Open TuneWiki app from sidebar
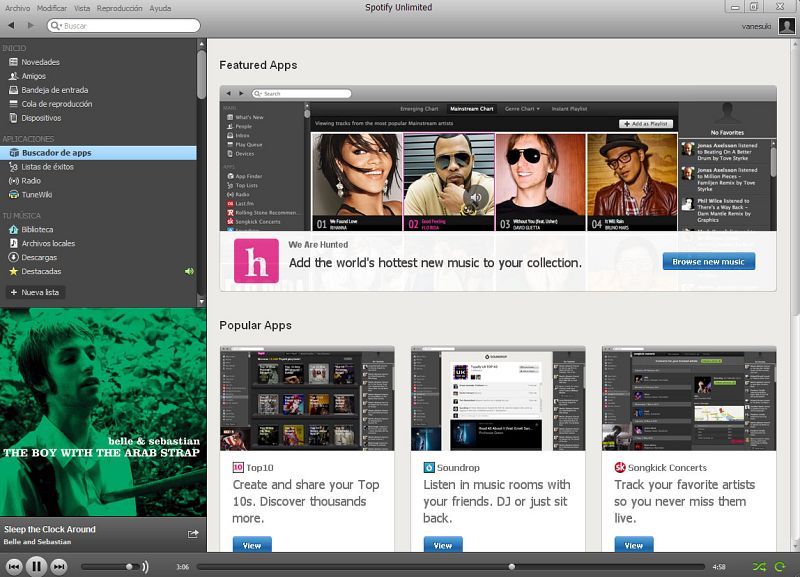Viewport: 800px width, 577px height. coord(36,195)
